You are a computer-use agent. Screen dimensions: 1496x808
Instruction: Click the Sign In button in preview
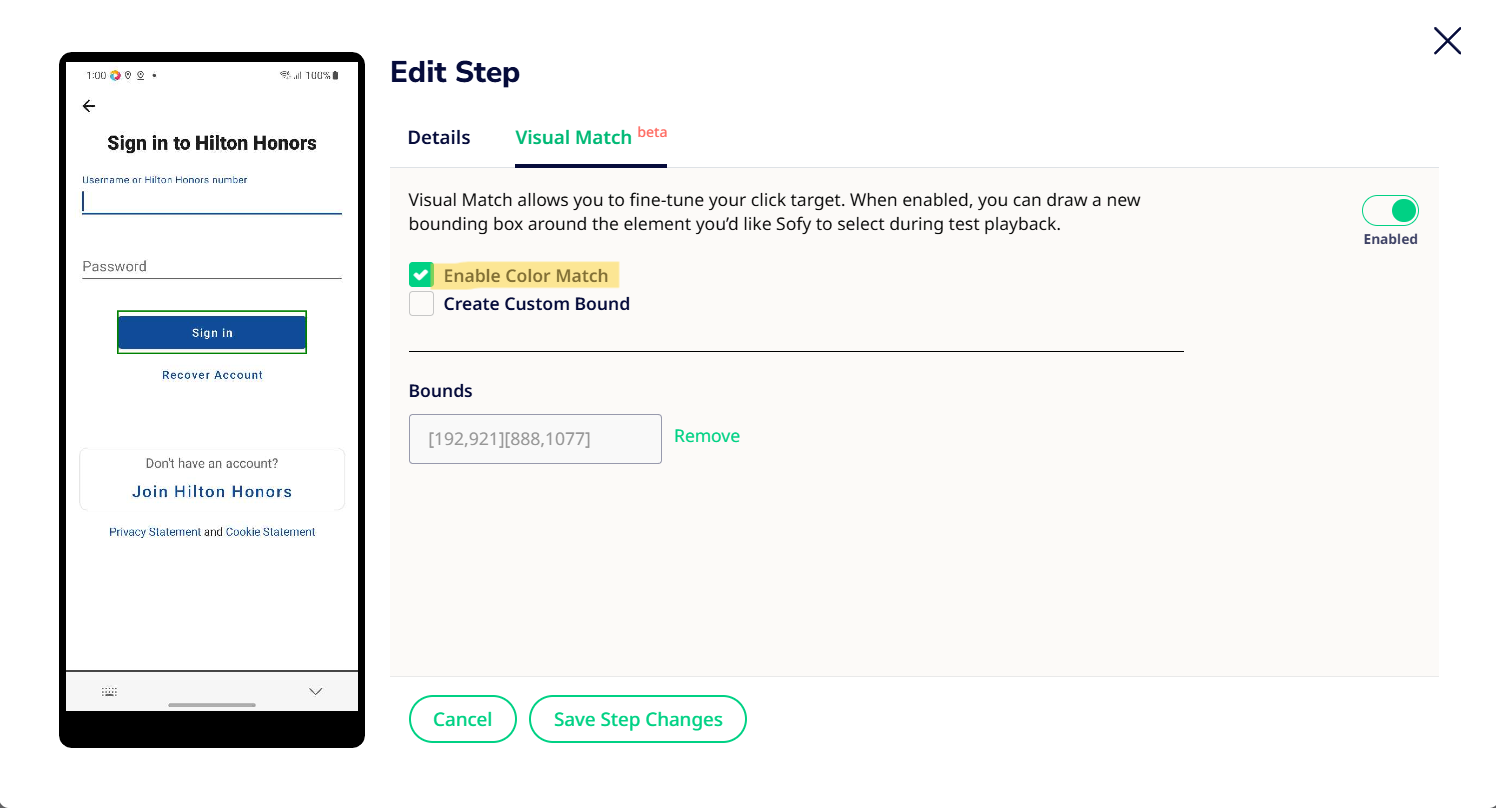(x=212, y=333)
